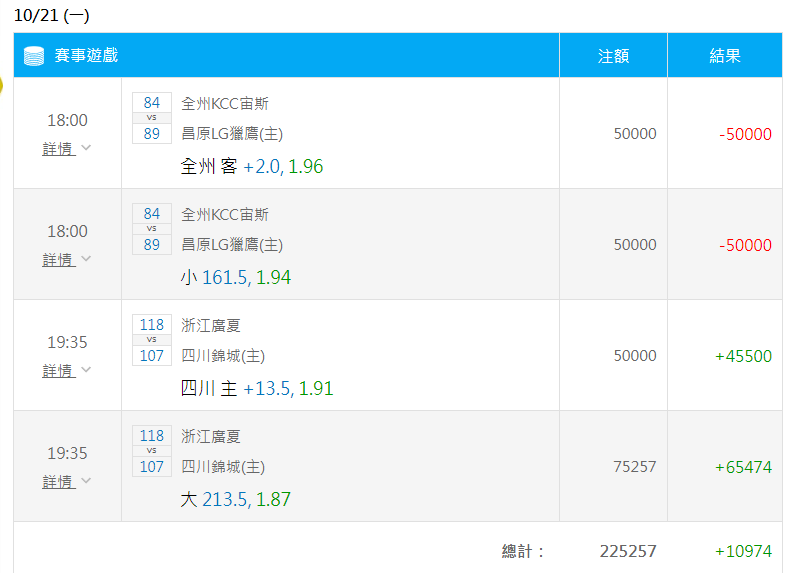Click time 19:35 in 大 213.5 row
Viewport: 789px width, 573px height.
click(x=67, y=453)
